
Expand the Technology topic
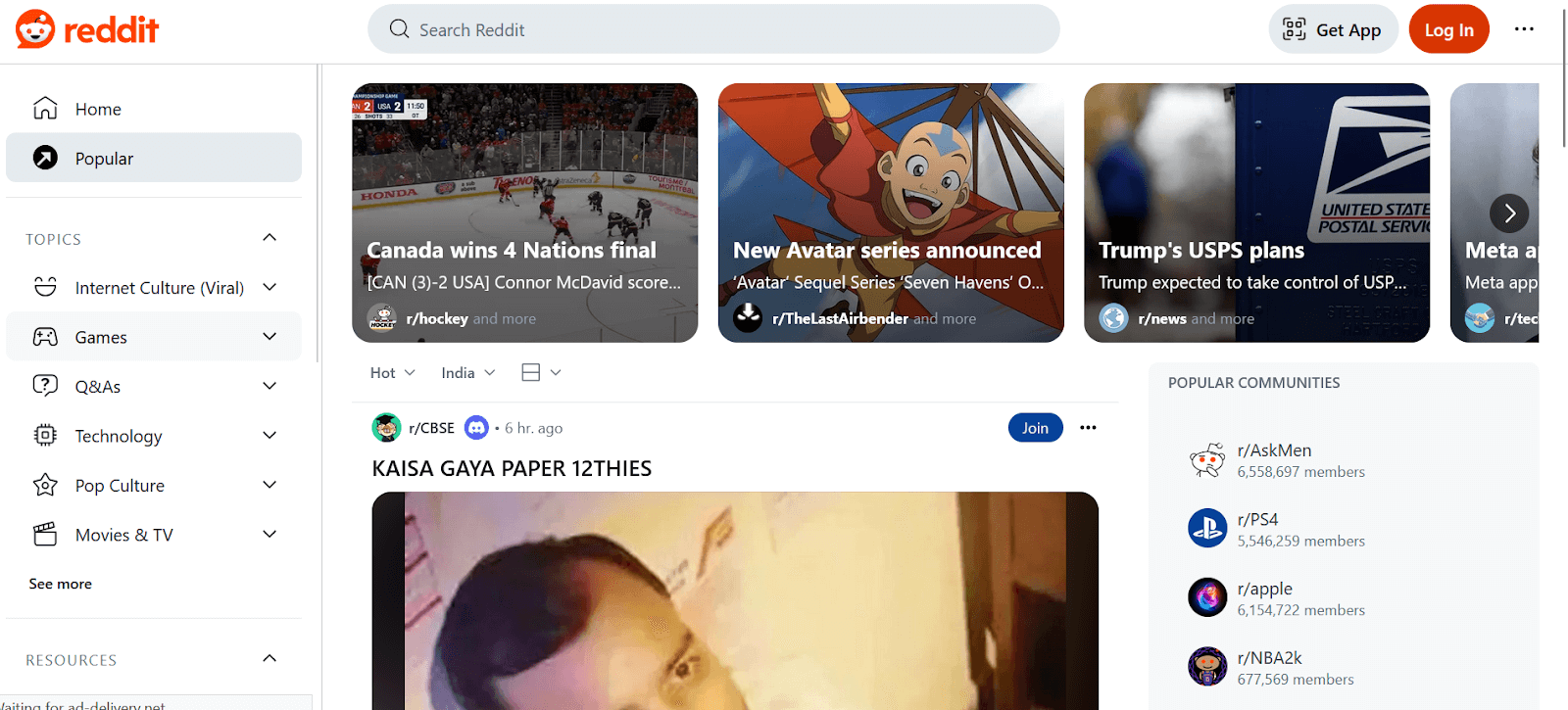pyautogui.click(x=269, y=436)
